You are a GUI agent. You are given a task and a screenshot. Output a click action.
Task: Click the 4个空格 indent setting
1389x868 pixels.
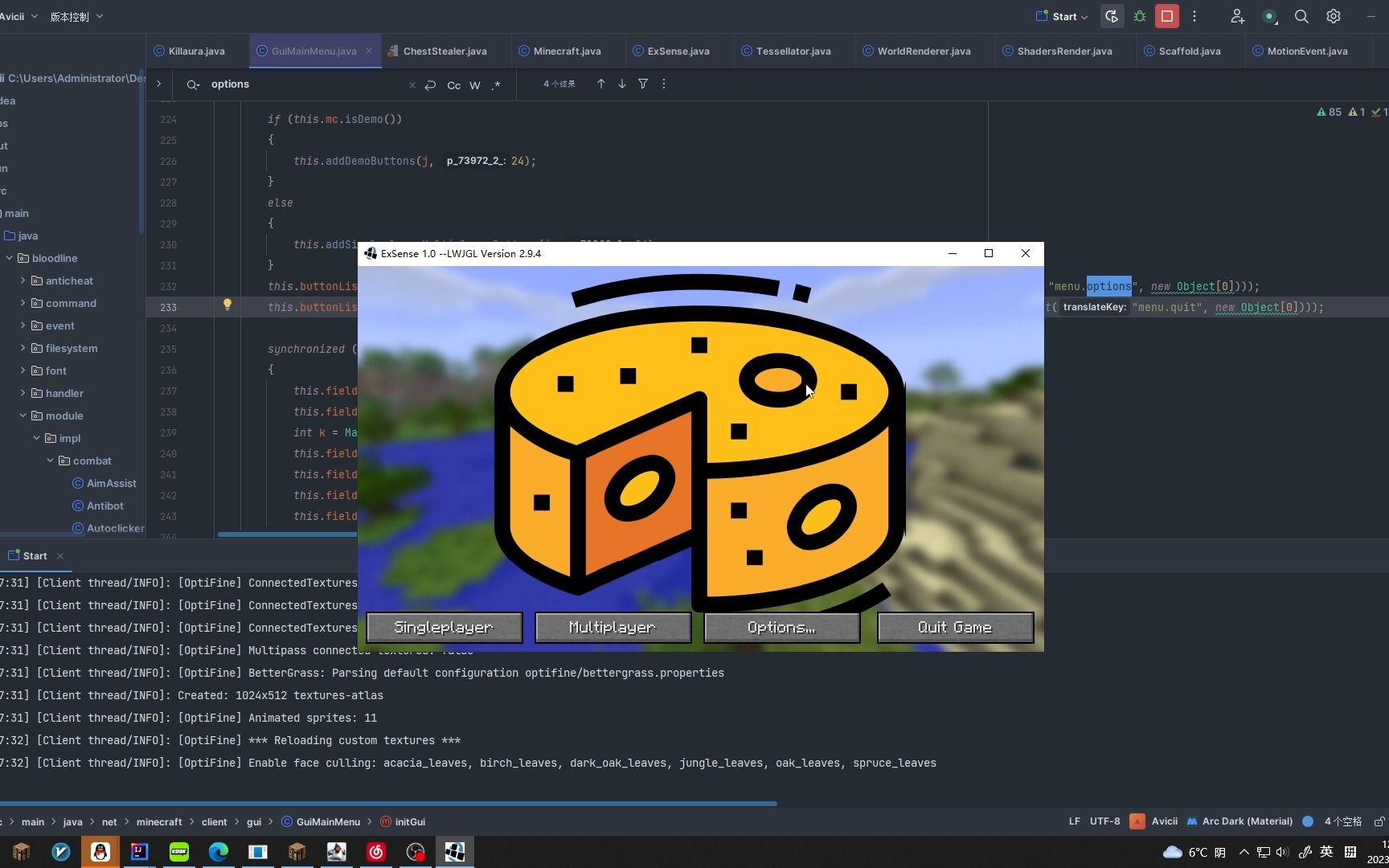point(1343,821)
